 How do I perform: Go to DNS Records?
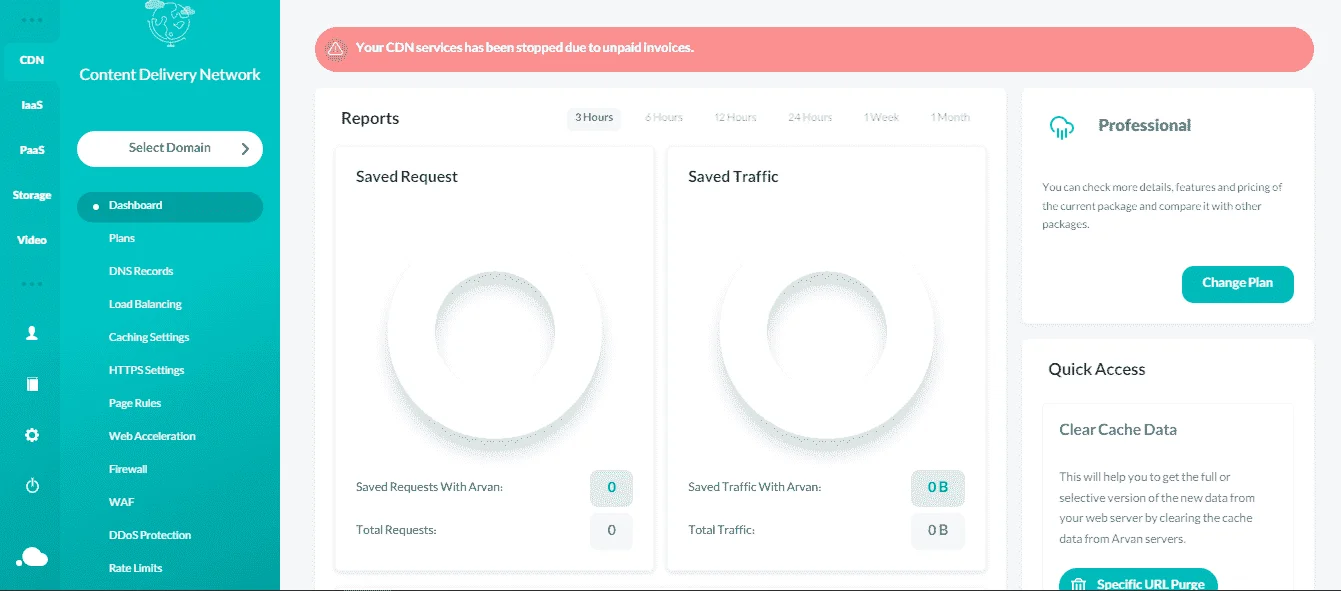[141, 271]
